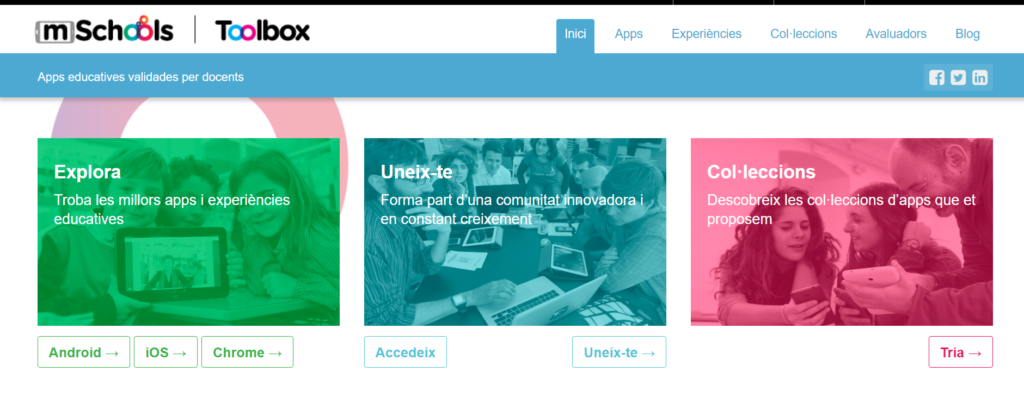Open the Facebook social icon
Screen dimensions: 1024x403
pyautogui.click(x=936, y=78)
